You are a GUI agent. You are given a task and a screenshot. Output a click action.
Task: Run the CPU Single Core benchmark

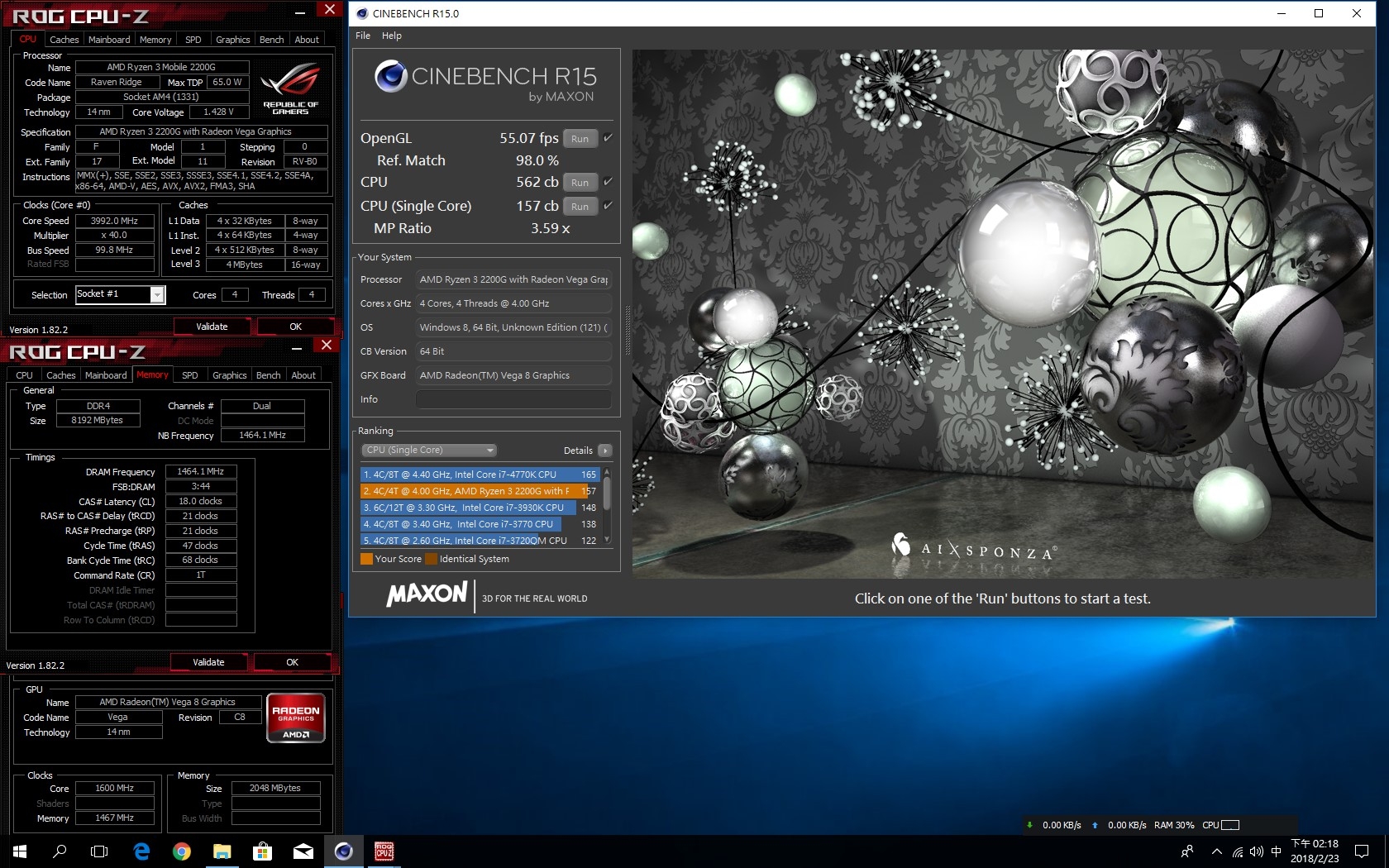tap(580, 206)
